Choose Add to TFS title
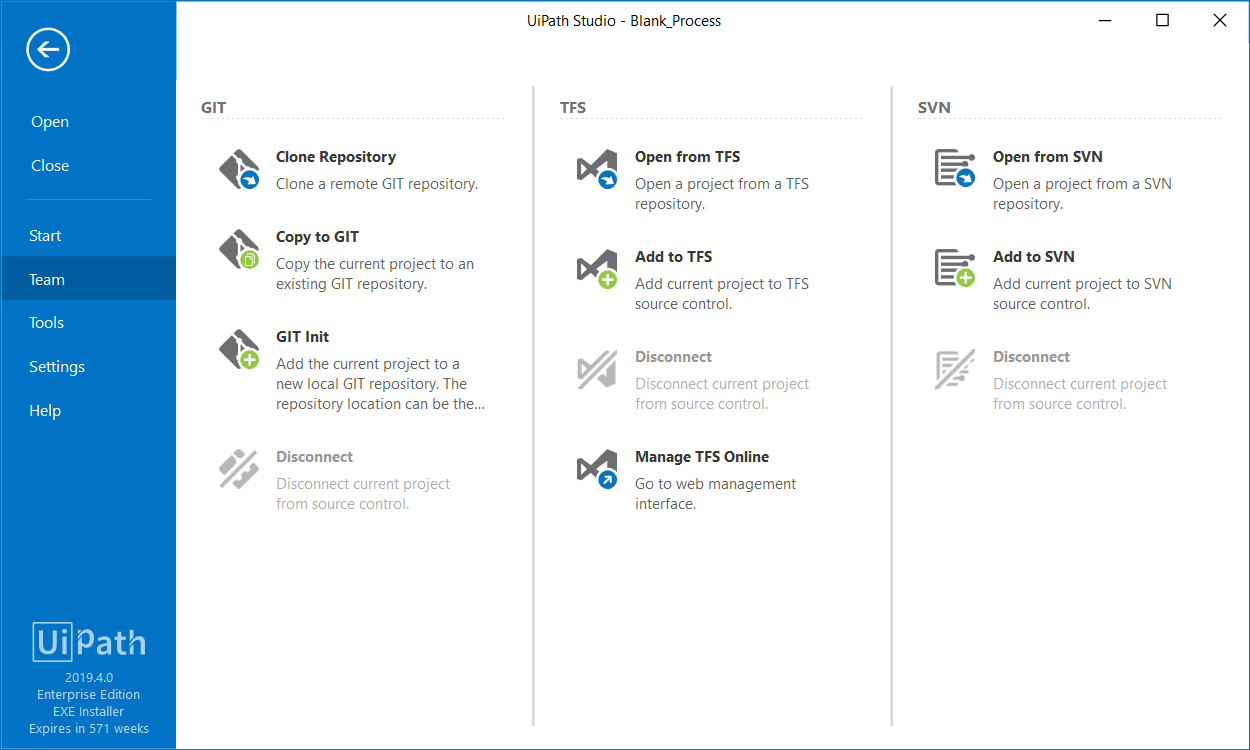 pyautogui.click(x=673, y=257)
